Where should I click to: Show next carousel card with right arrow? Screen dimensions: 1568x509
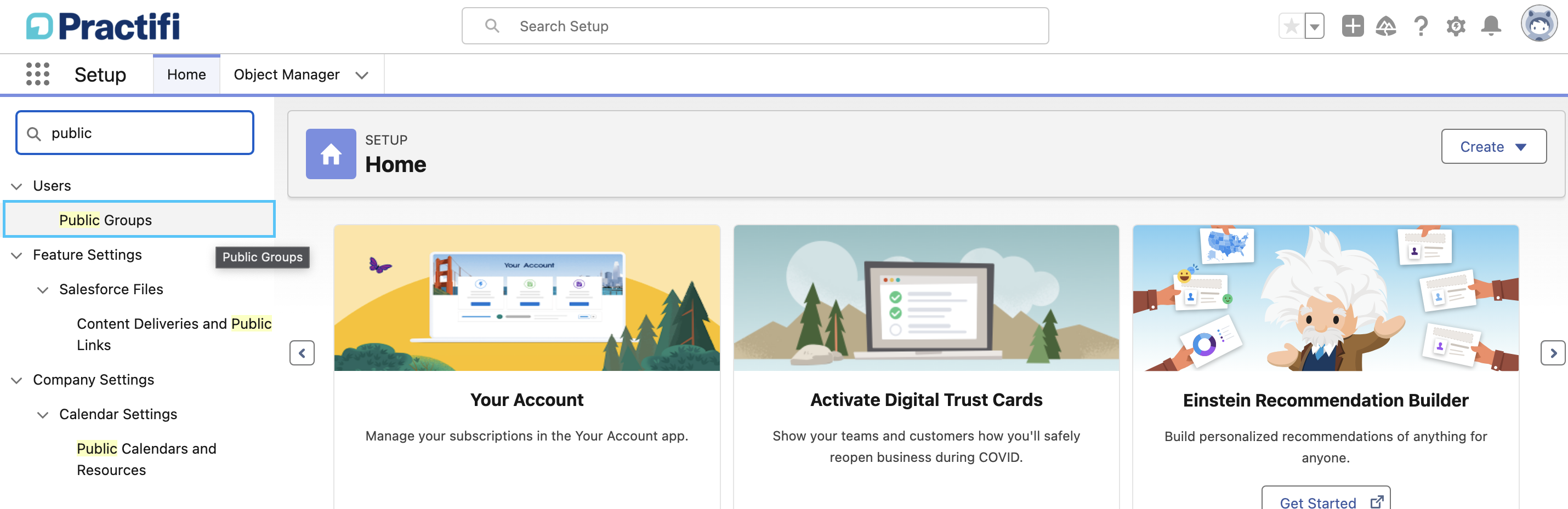pyautogui.click(x=1553, y=353)
